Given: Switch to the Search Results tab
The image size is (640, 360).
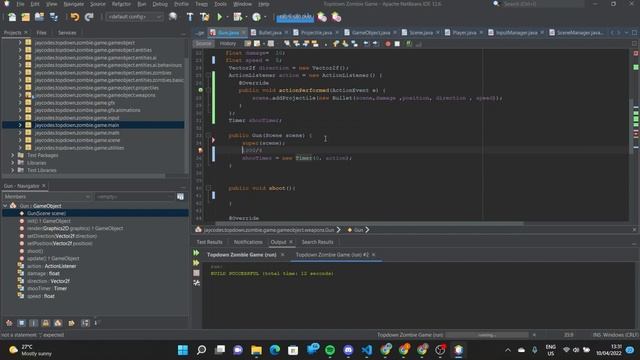Looking at the screenshot, I should pyautogui.click(x=317, y=242).
